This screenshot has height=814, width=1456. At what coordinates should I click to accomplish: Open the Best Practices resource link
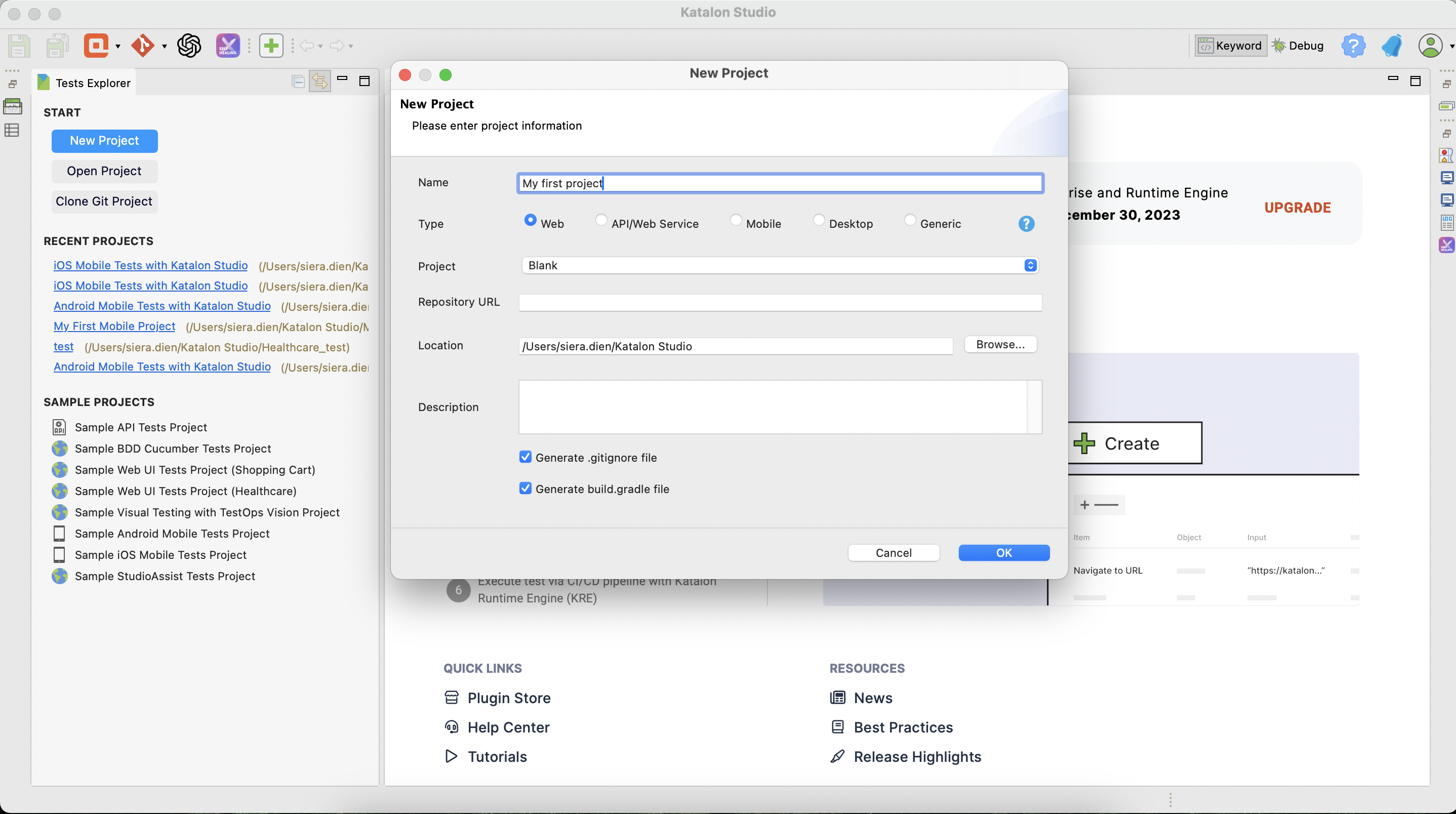coord(892,727)
